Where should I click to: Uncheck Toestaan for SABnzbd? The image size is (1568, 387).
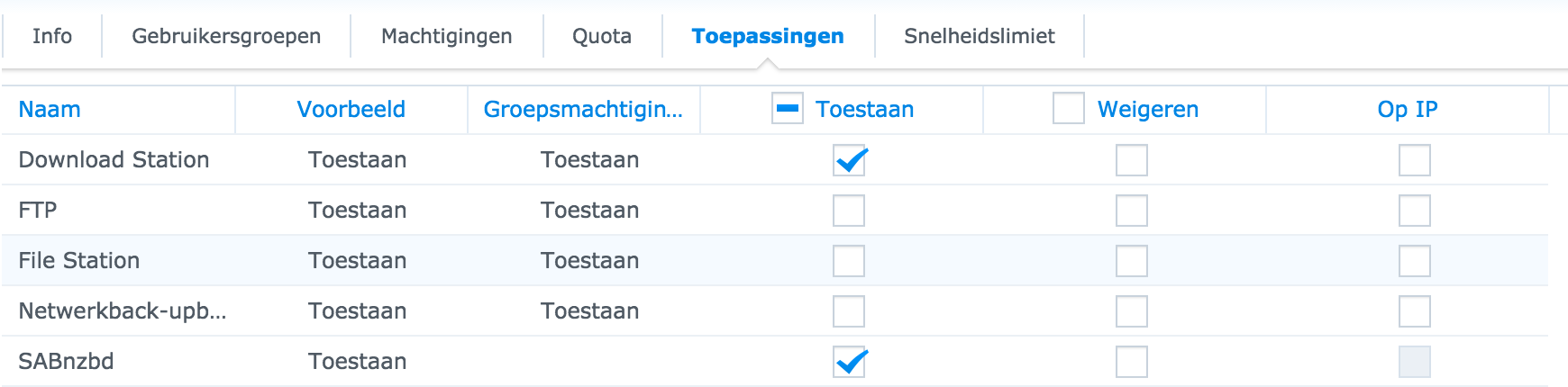[x=849, y=362]
